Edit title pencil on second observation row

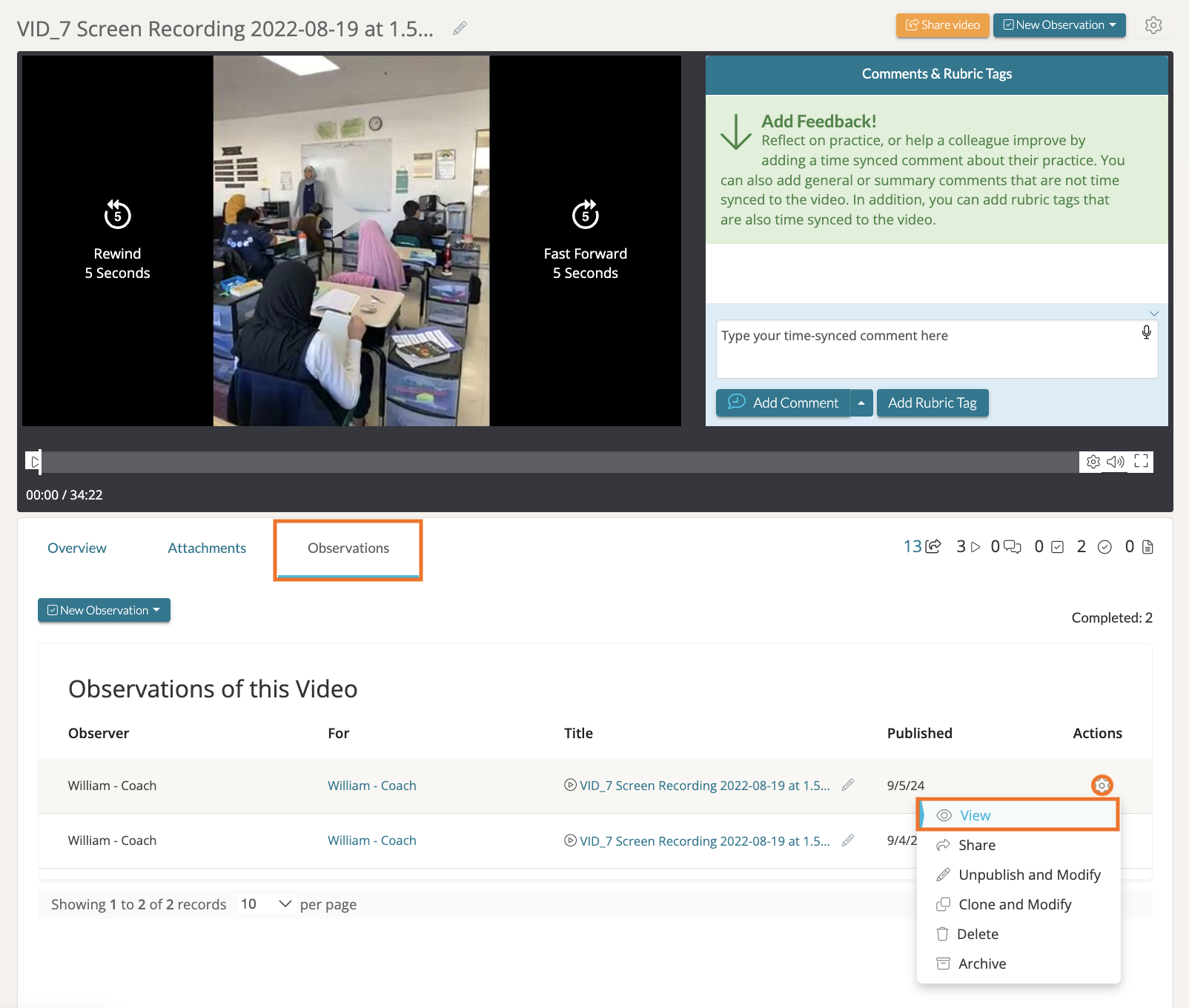coord(848,840)
